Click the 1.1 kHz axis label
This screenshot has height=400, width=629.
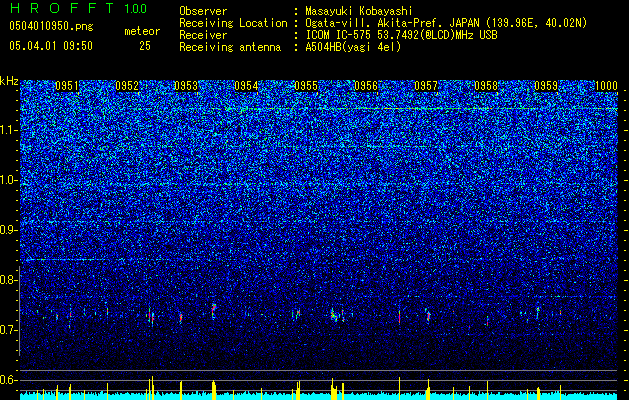point(8,130)
